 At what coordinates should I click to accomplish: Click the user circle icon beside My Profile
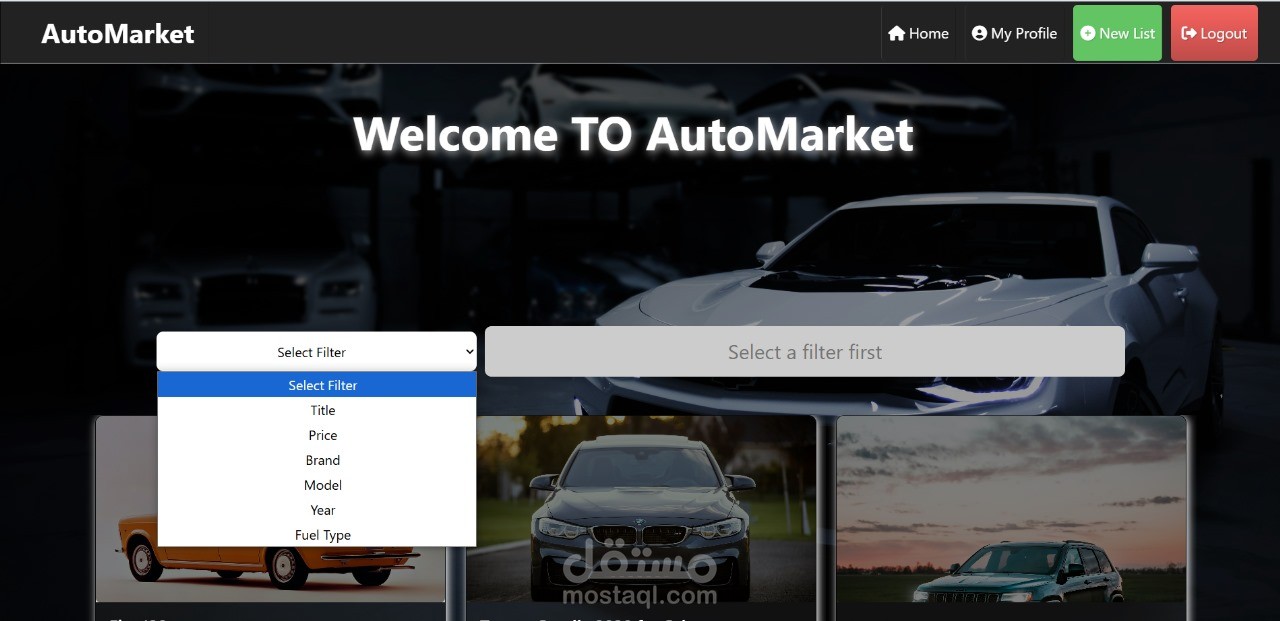tap(979, 33)
